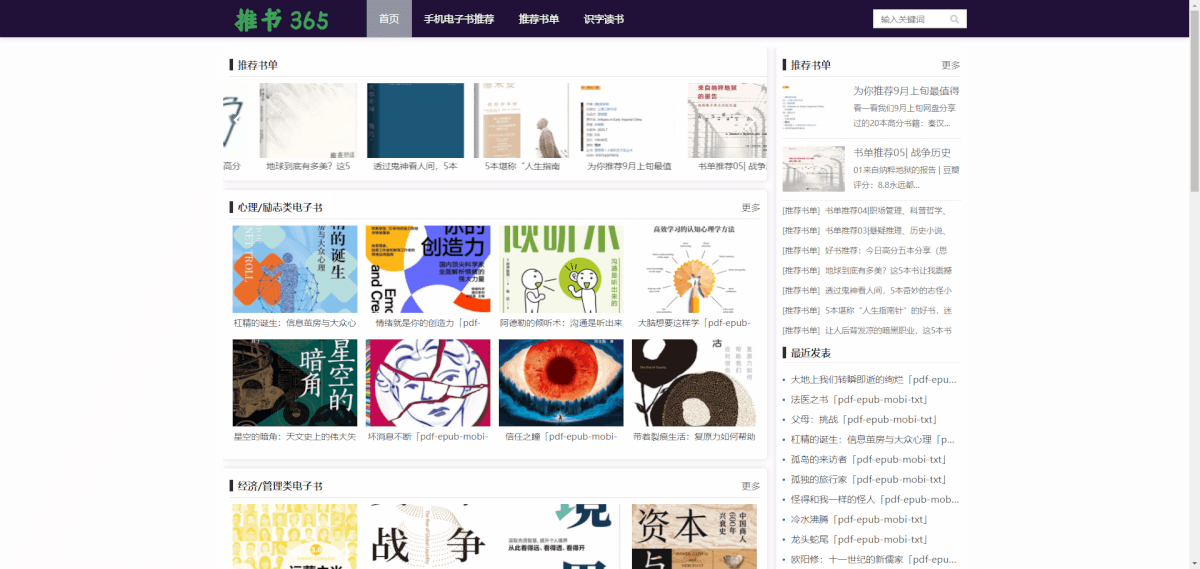
Task: Click the 输入关键词 search input field
Action: tap(910, 19)
